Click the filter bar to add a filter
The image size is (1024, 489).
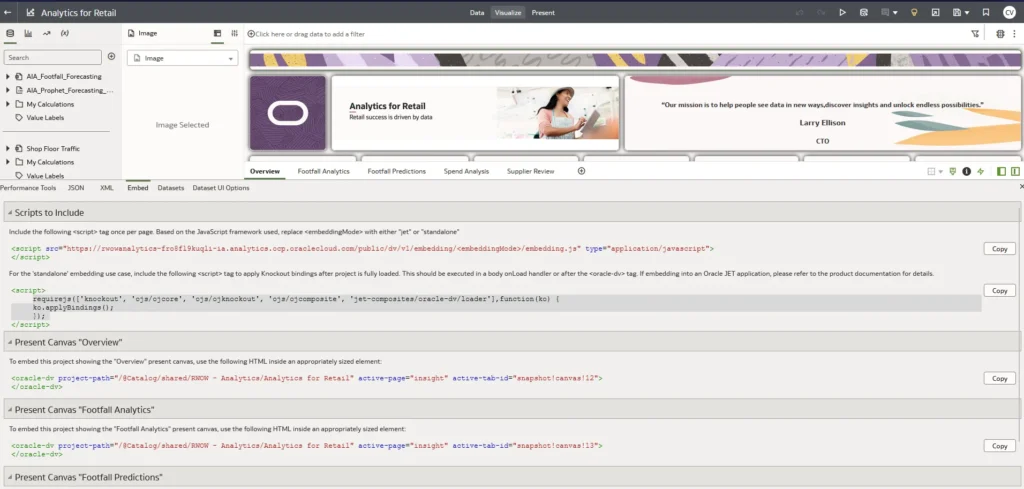pos(306,34)
